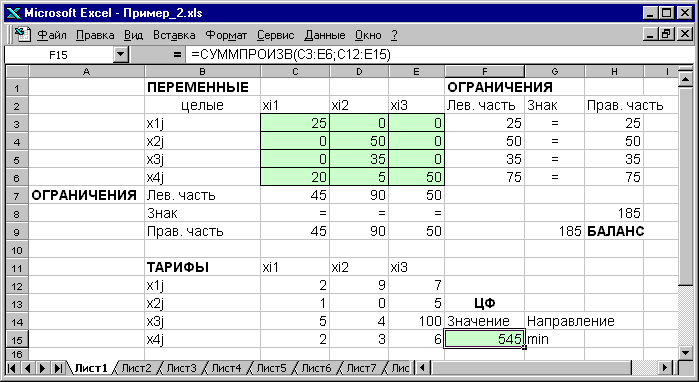Open the Файл menu
699x382 pixels.
pyautogui.click(x=51, y=35)
